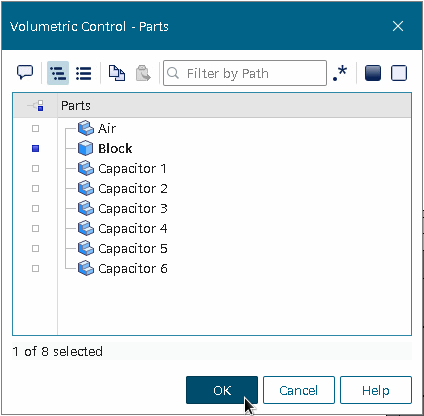
Task: Select Capacitor 1 in the parts tree
Action: pyautogui.click(x=132, y=168)
